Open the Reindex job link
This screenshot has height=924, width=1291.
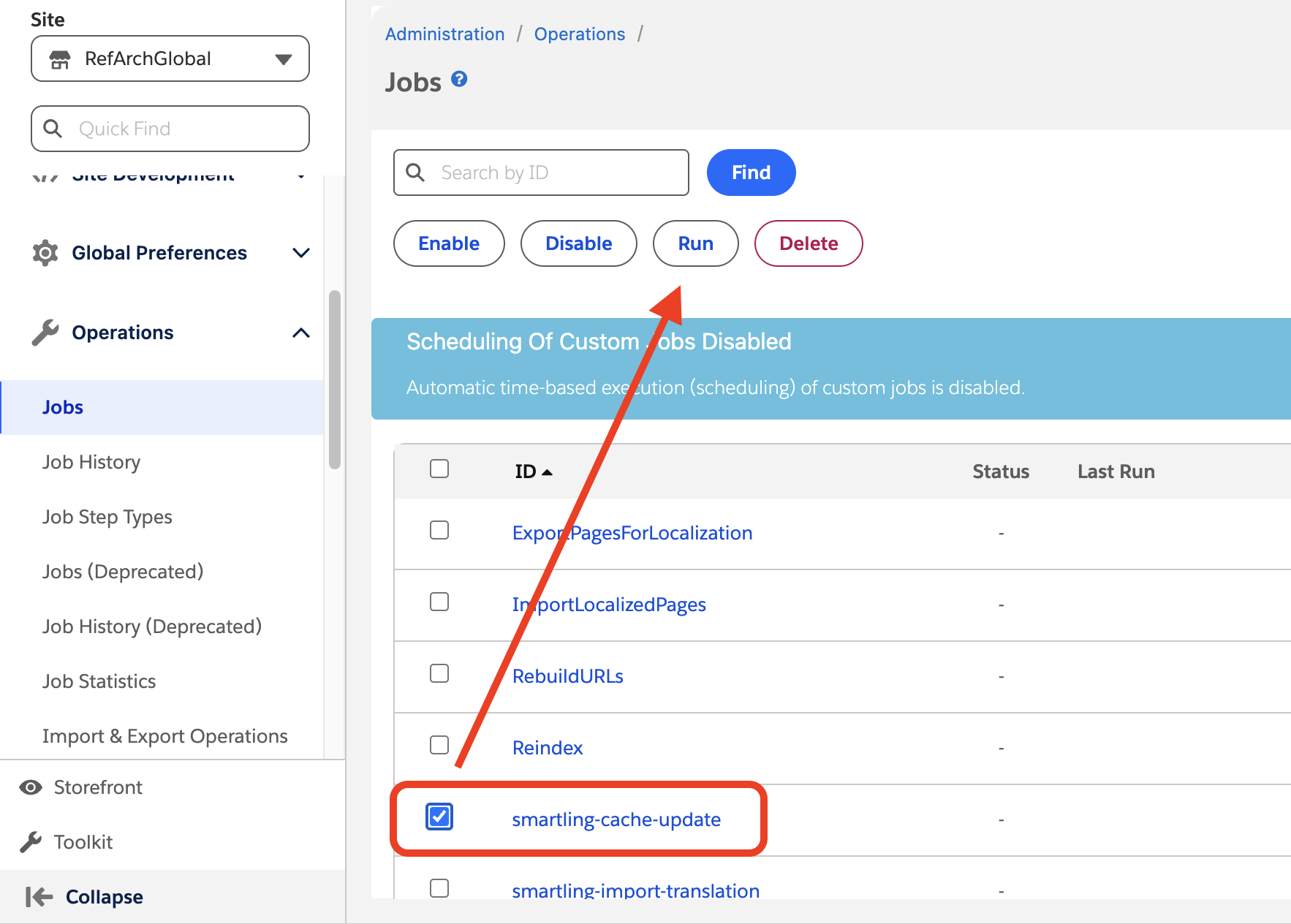point(548,748)
